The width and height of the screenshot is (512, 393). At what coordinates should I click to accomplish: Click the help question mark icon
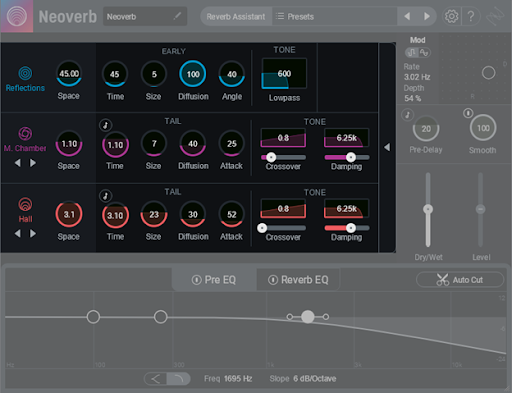point(471,16)
